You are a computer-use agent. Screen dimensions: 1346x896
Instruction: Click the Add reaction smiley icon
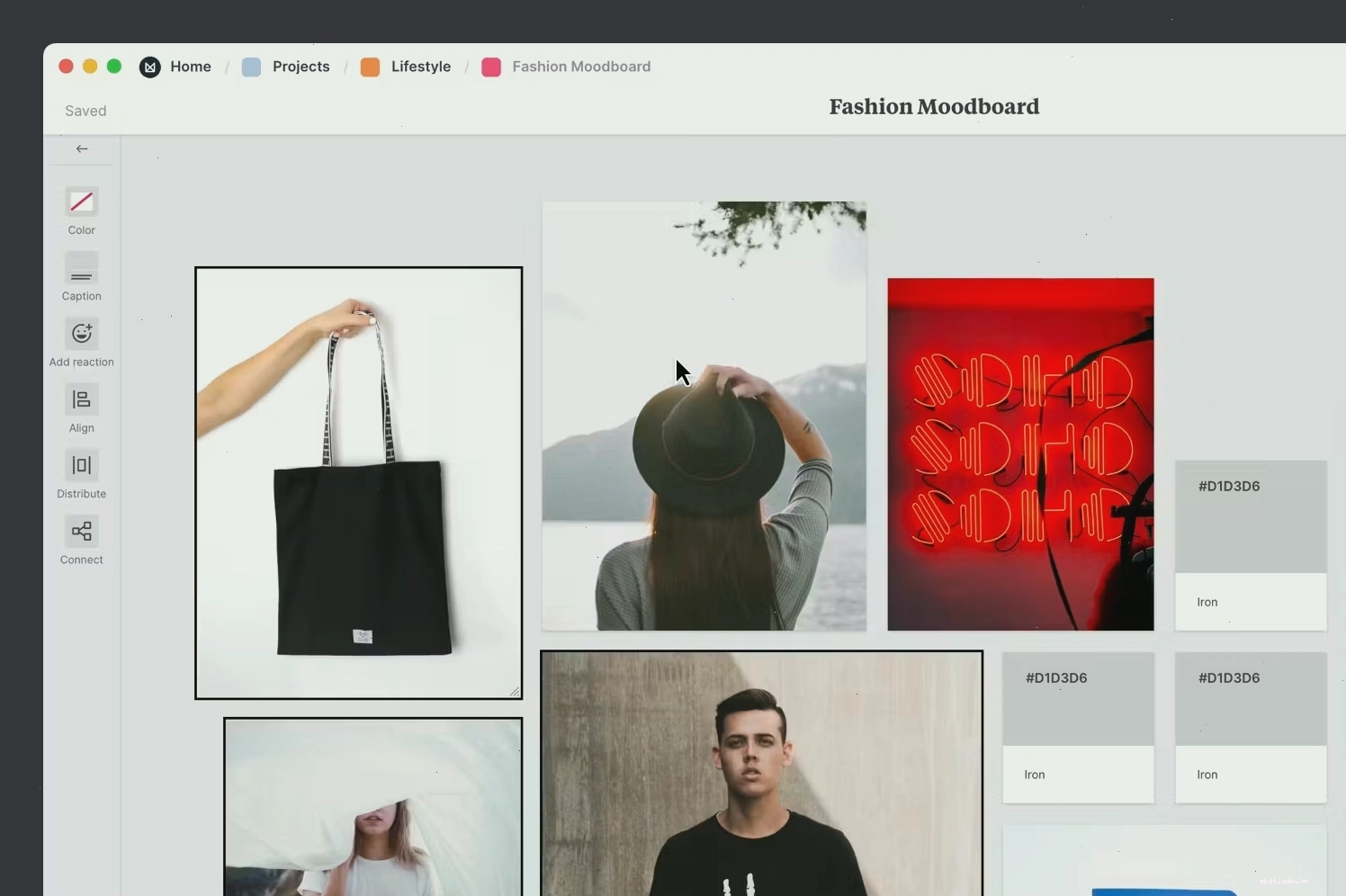pos(81,334)
